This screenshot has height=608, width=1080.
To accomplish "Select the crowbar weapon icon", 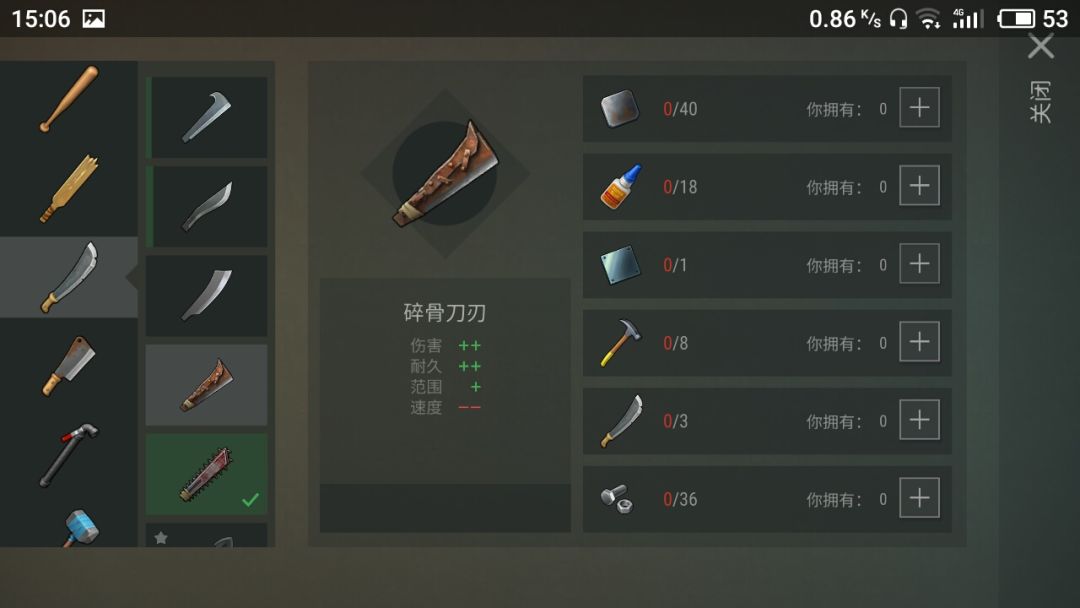I will (x=68, y=455).
